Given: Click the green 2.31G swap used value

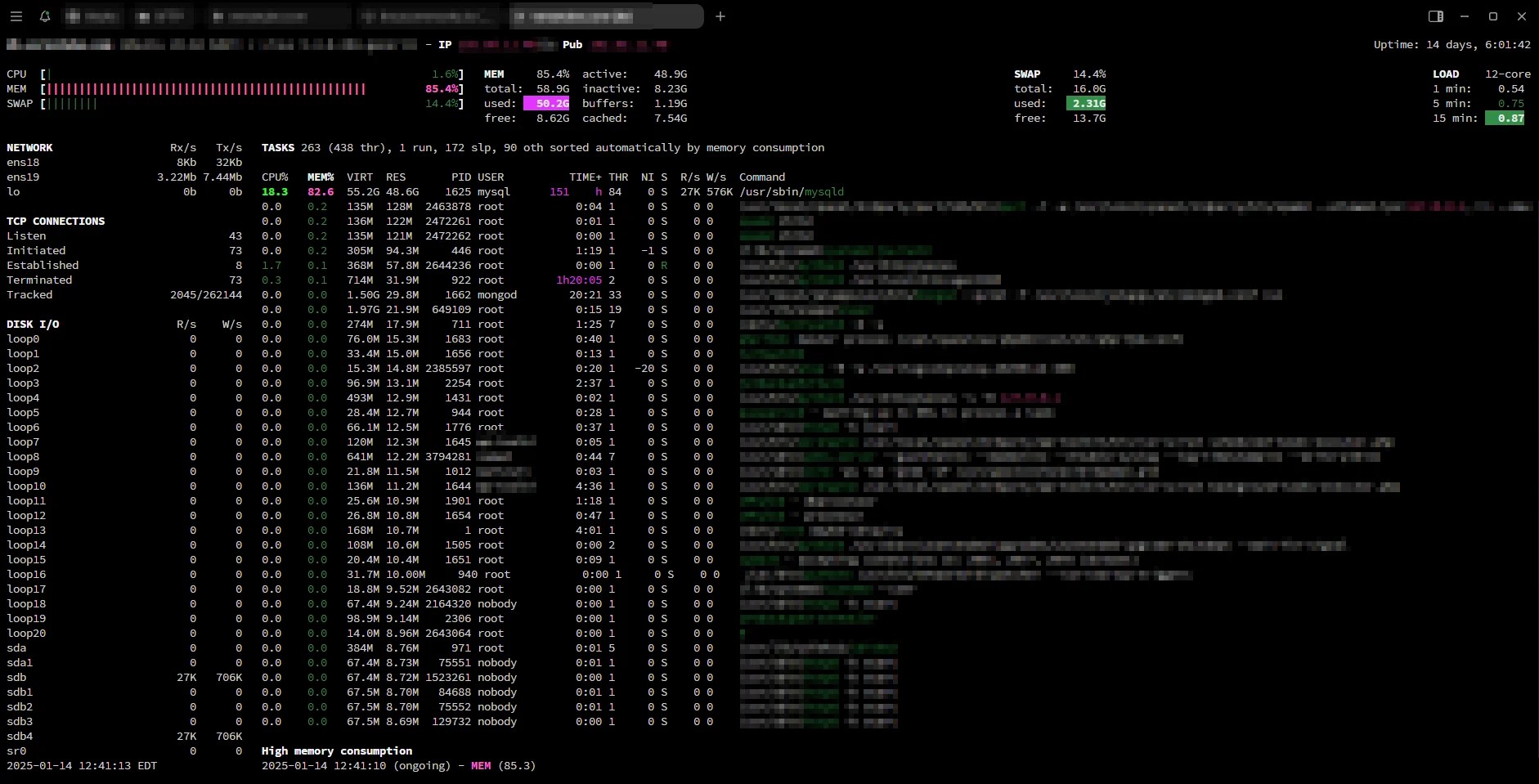Looking at the screenshot, I should (1086, 104).
